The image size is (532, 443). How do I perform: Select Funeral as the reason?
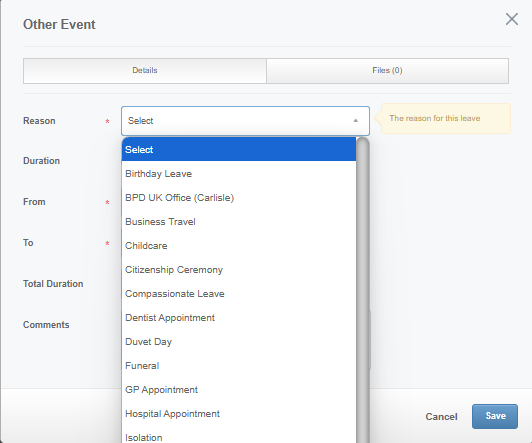pos(239,366)
